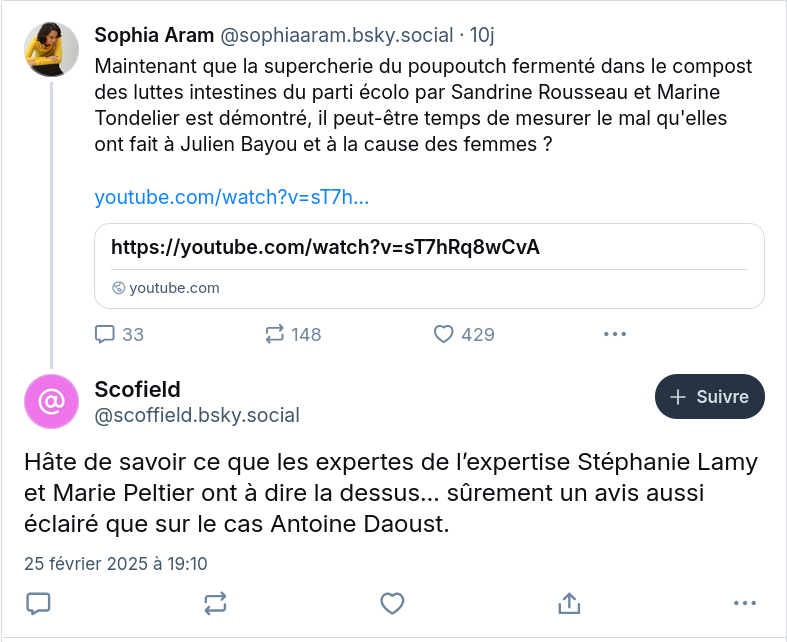Click the blue youtube.com/watch link in the post
The height and width of the screenshot is (642, 787).
tap(231, 197)
